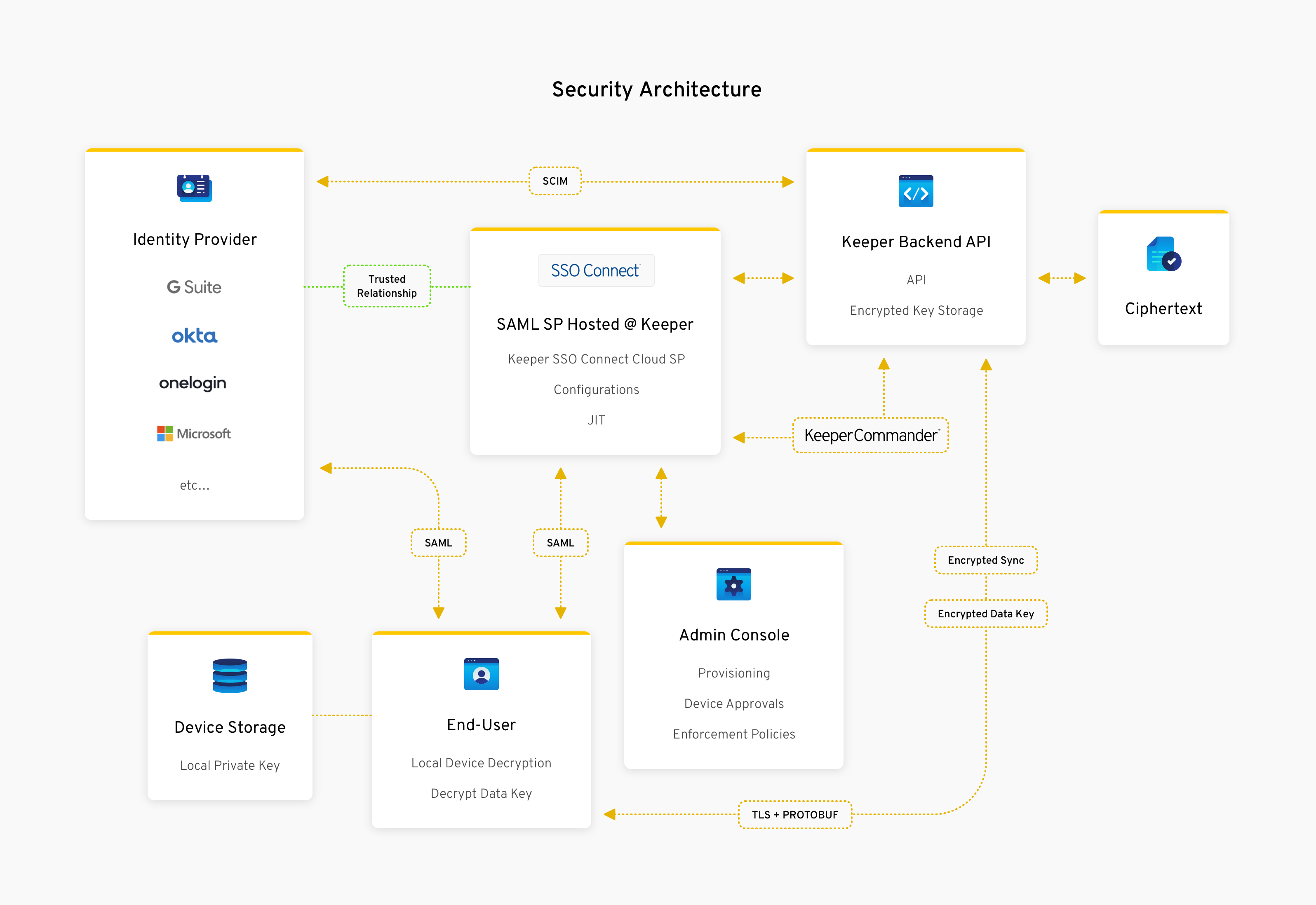This screenshot has height=905, width=1316.
Task: Click the Enforcement Policies text
Action: click(734, 734)
